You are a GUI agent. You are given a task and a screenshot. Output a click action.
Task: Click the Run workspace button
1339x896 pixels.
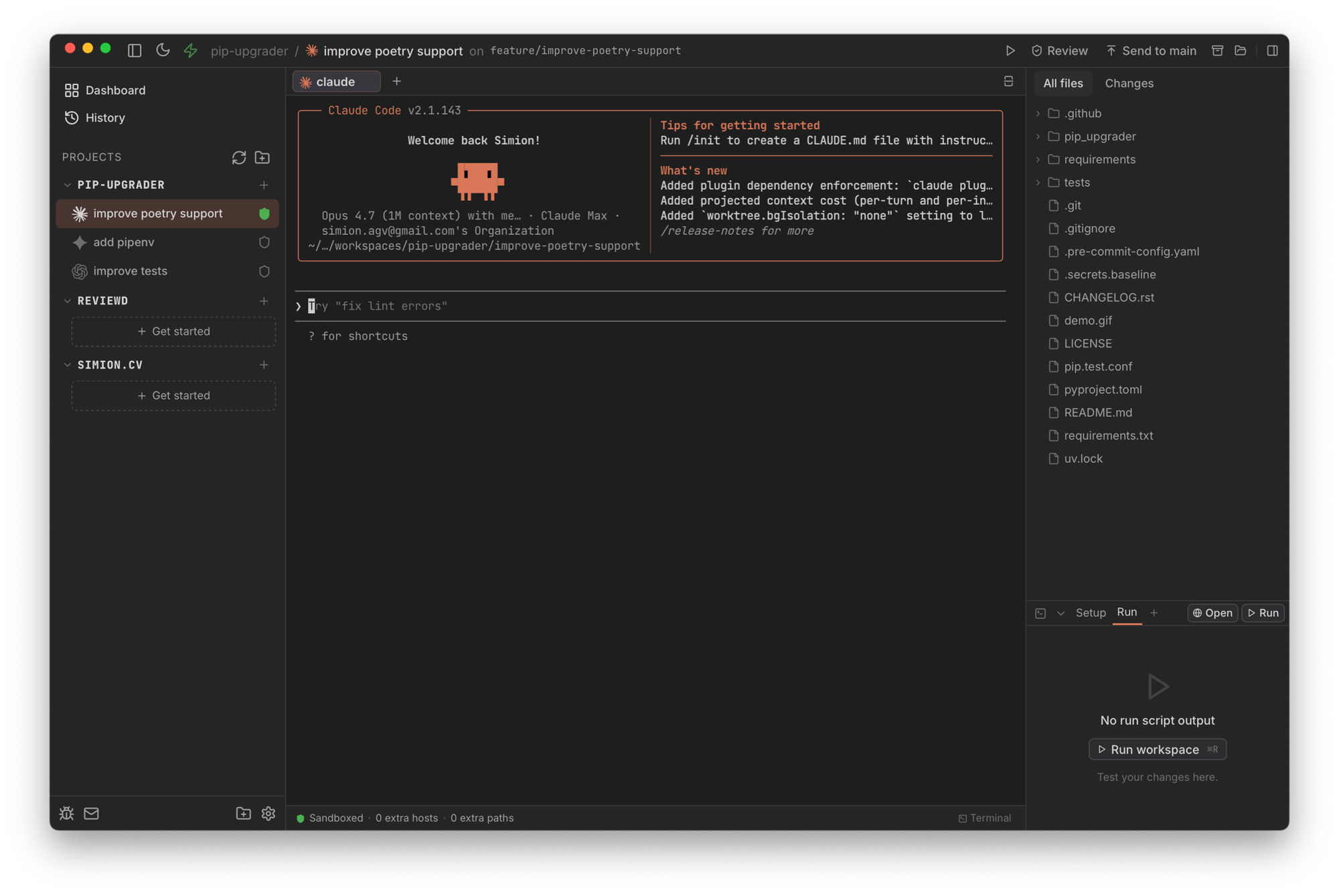pyautogui.click(x=1158, y=749)
